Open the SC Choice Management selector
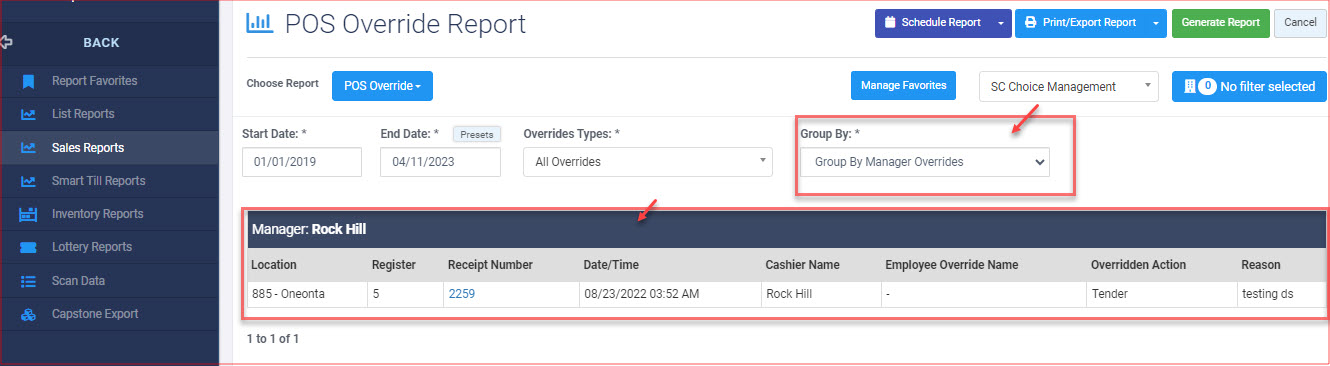This screenshot has height=366, width=1330. tap(1068, 87)
